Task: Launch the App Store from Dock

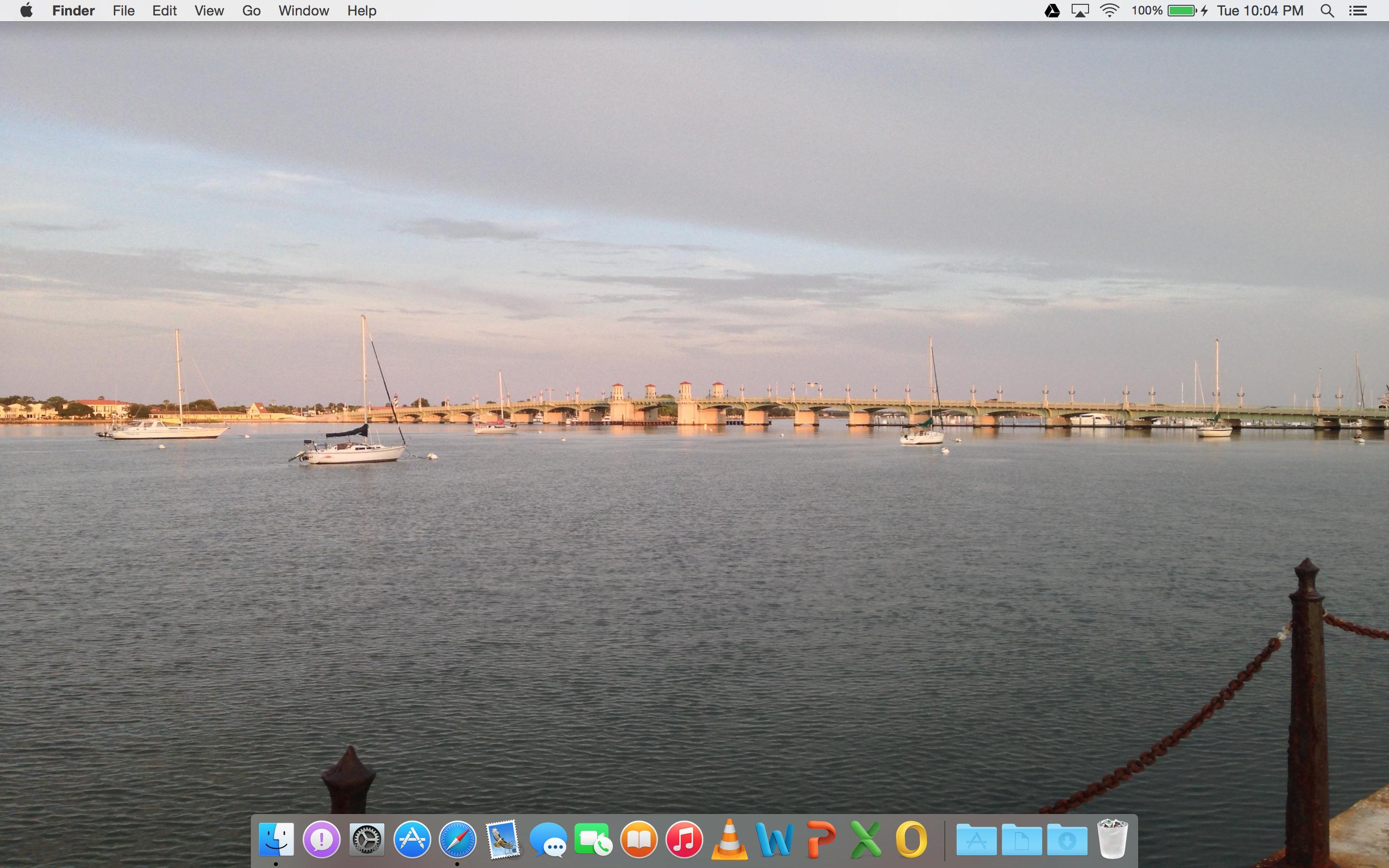Action: tap(412, 839)
